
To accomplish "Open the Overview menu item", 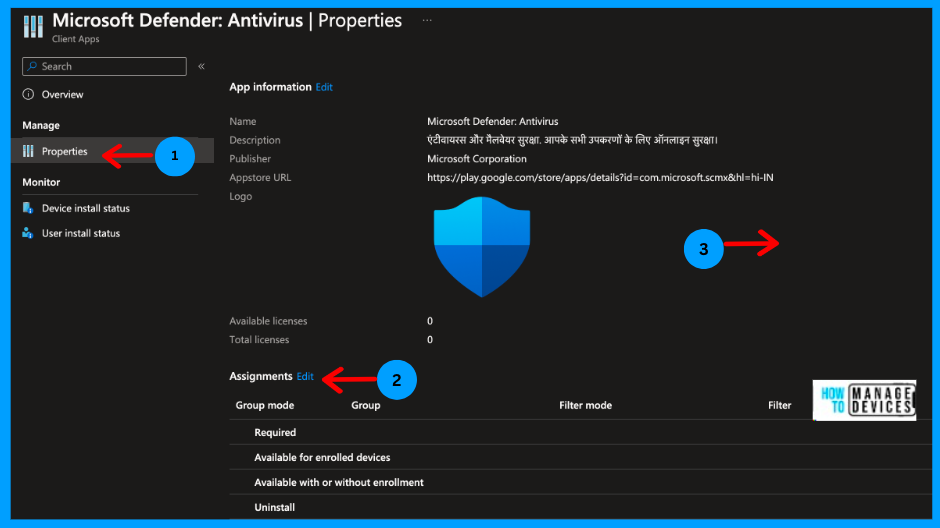I will 62,95.
